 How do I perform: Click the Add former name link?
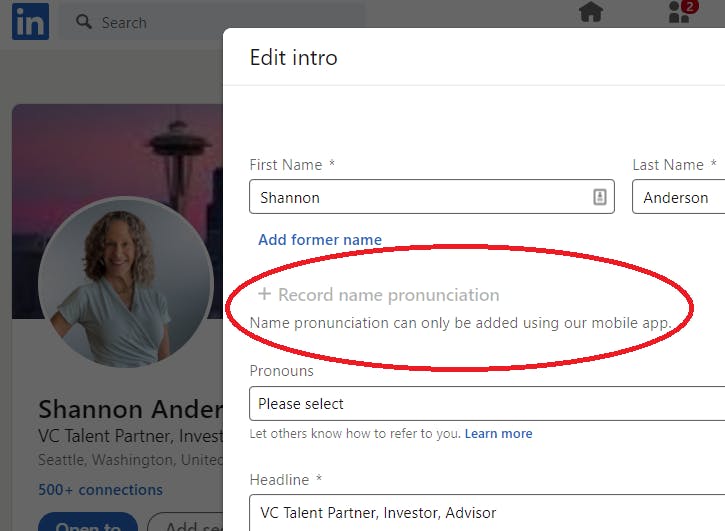pyautogui.click(x=320, y=240)
